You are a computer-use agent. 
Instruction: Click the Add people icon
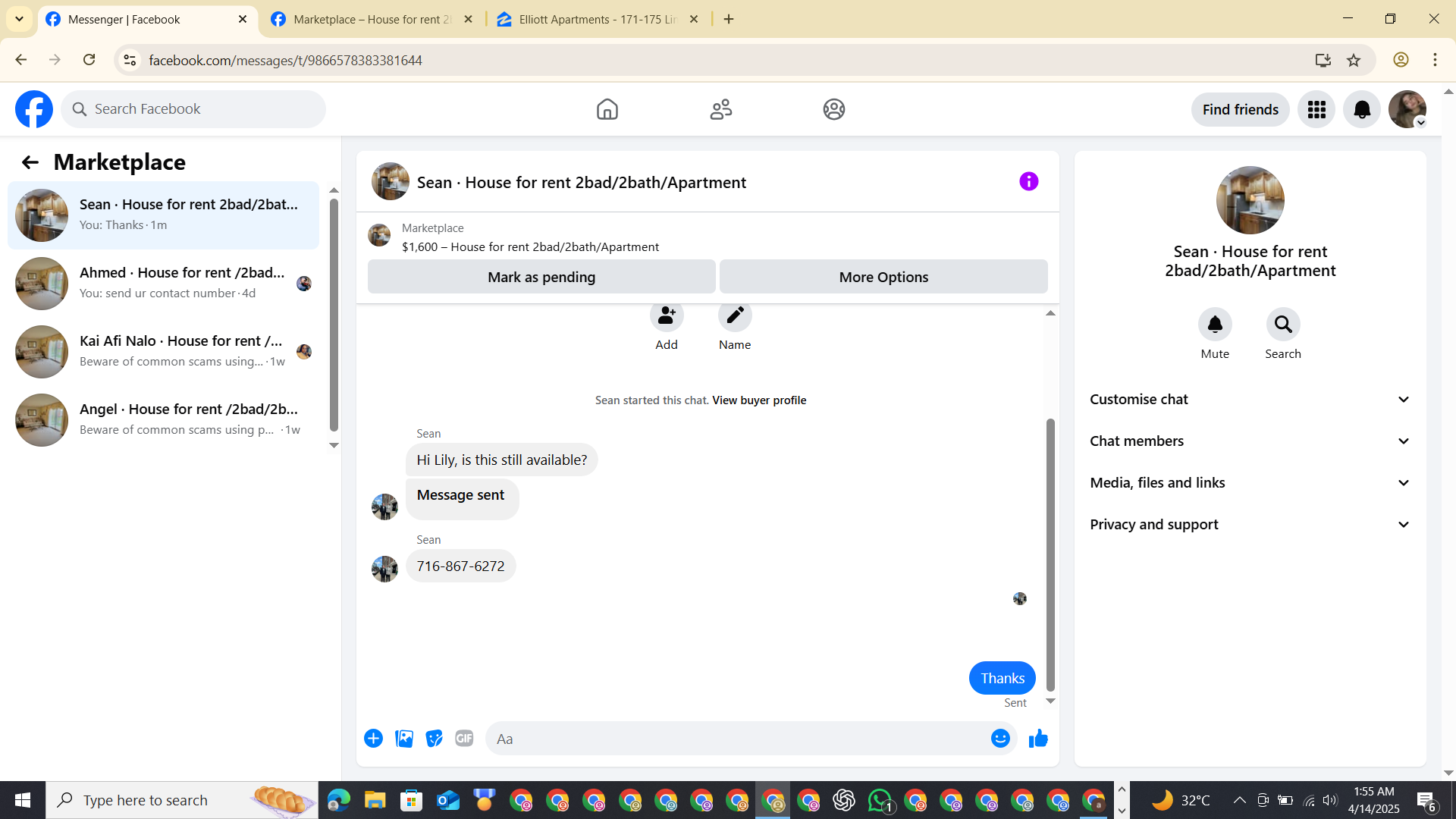tap(667, 316)
